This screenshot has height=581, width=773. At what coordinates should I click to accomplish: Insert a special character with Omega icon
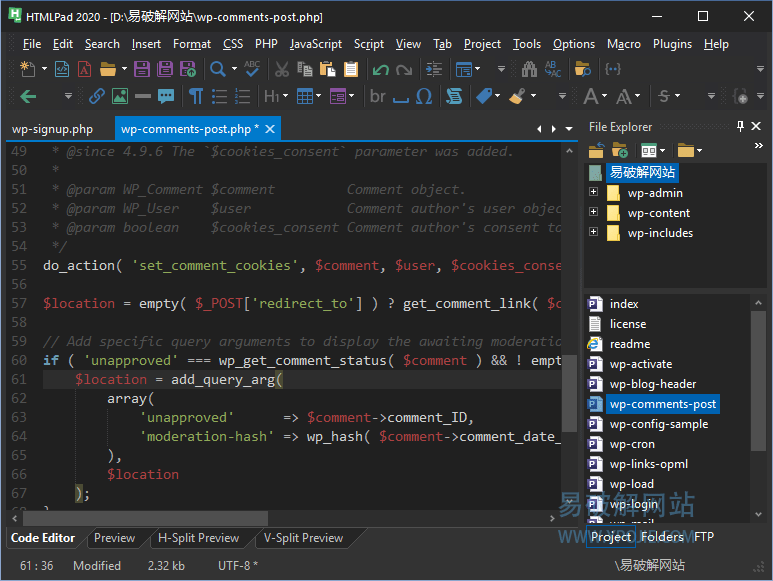click(423, 96)
